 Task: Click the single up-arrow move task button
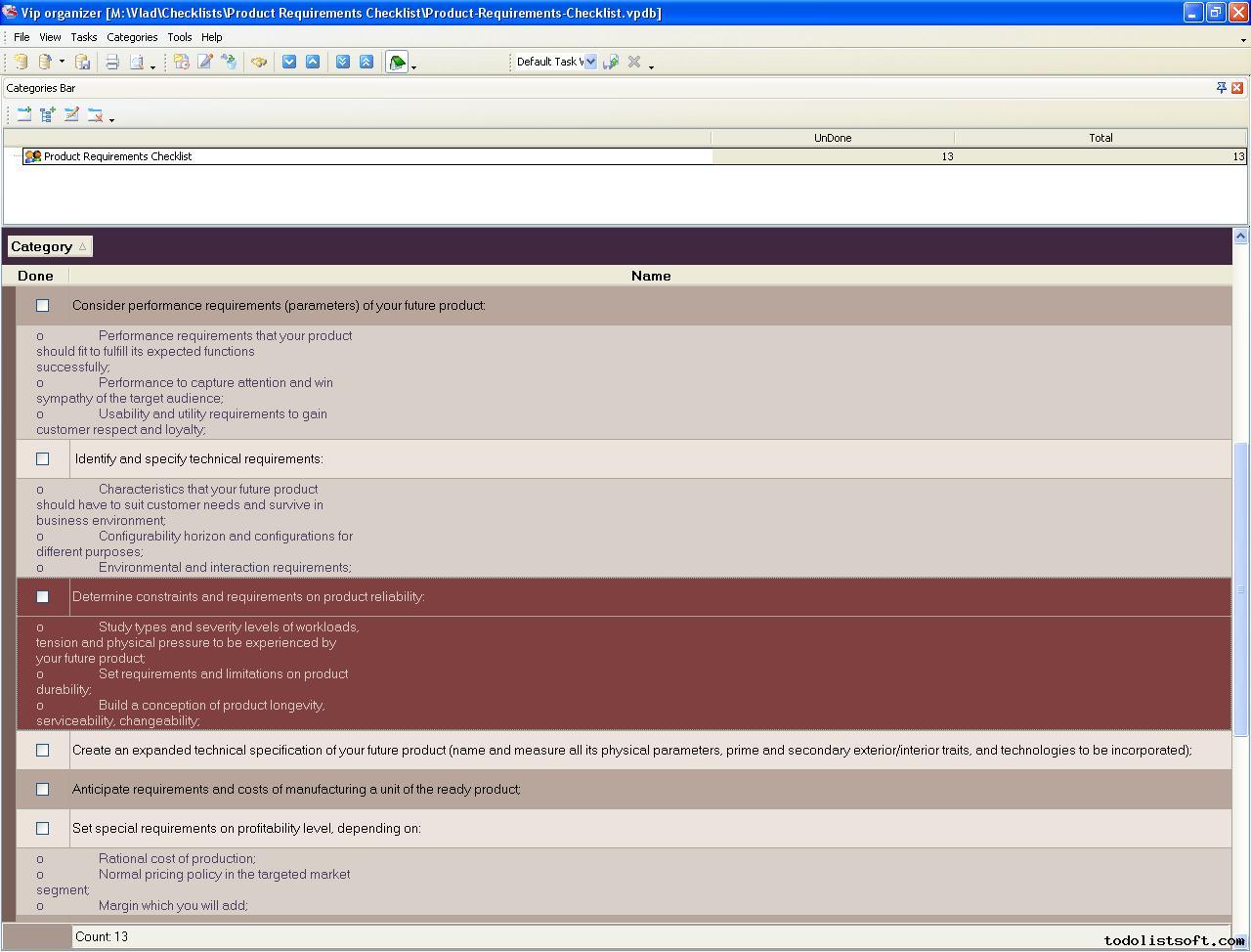coord(313,62)
